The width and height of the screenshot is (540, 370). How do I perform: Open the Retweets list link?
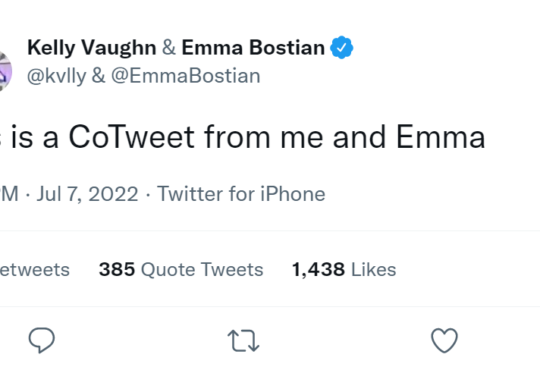tap(35, 269)
